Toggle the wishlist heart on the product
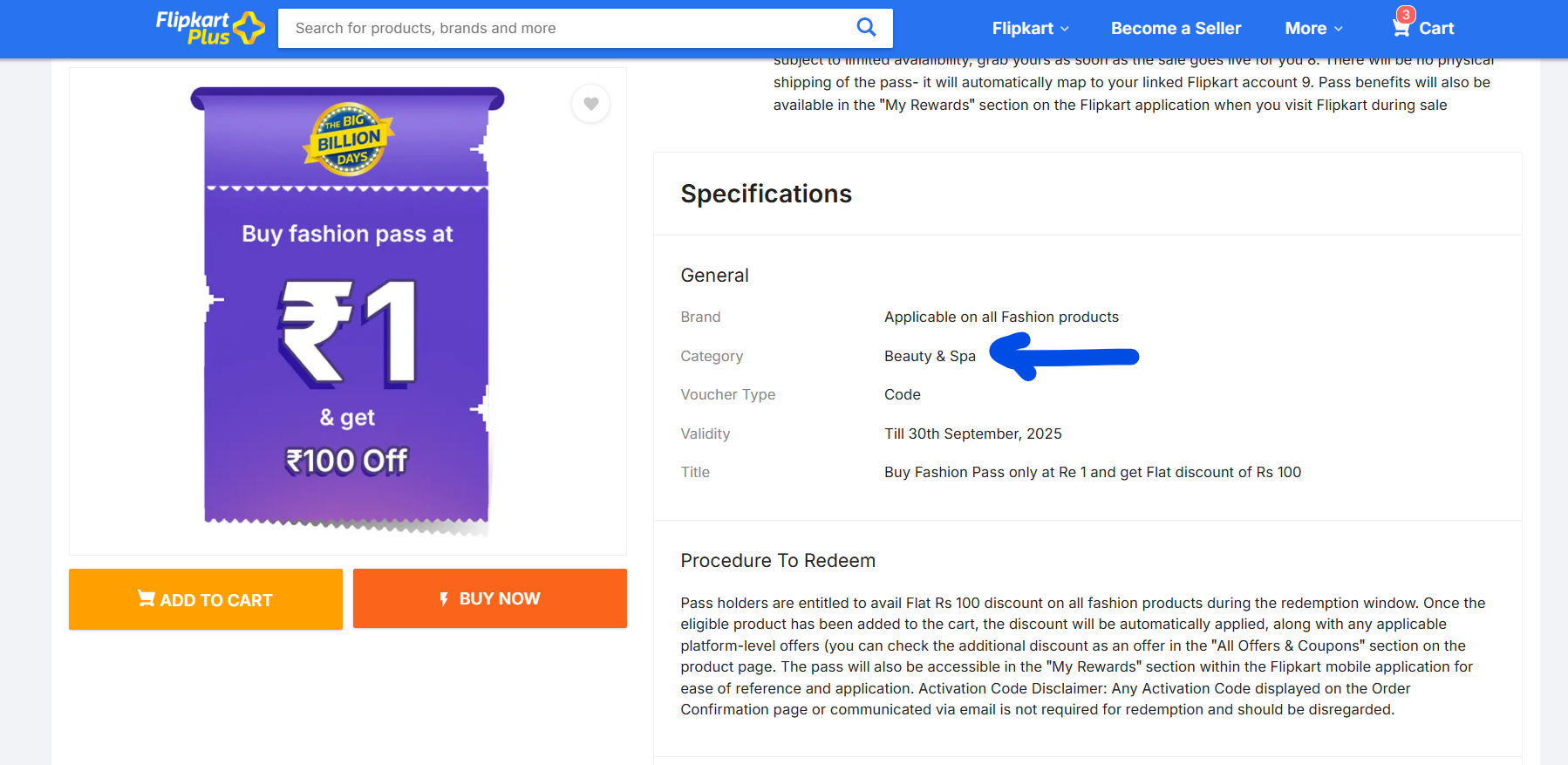 click(x=590, y=104)
